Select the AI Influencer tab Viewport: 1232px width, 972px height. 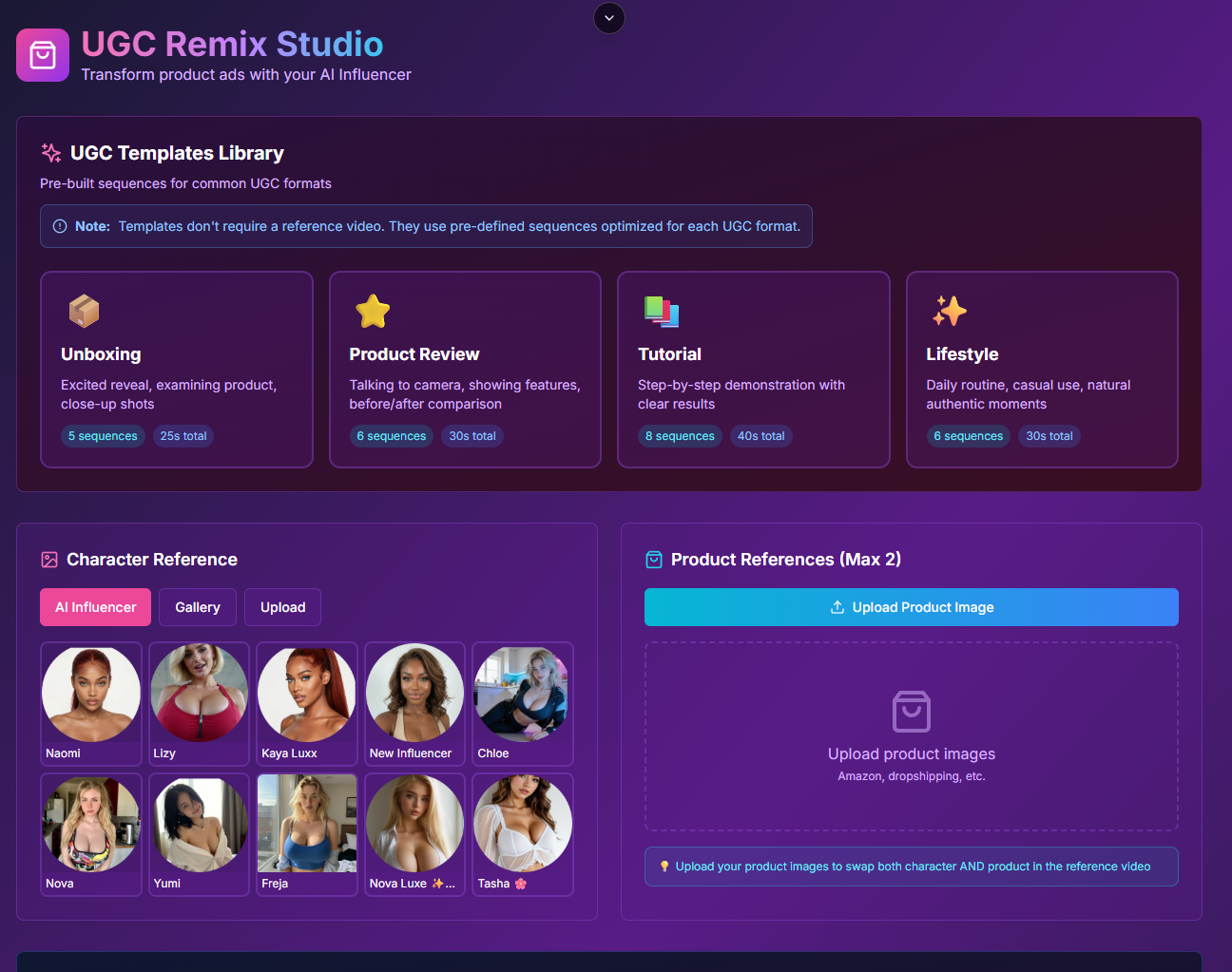coord(95,606)
